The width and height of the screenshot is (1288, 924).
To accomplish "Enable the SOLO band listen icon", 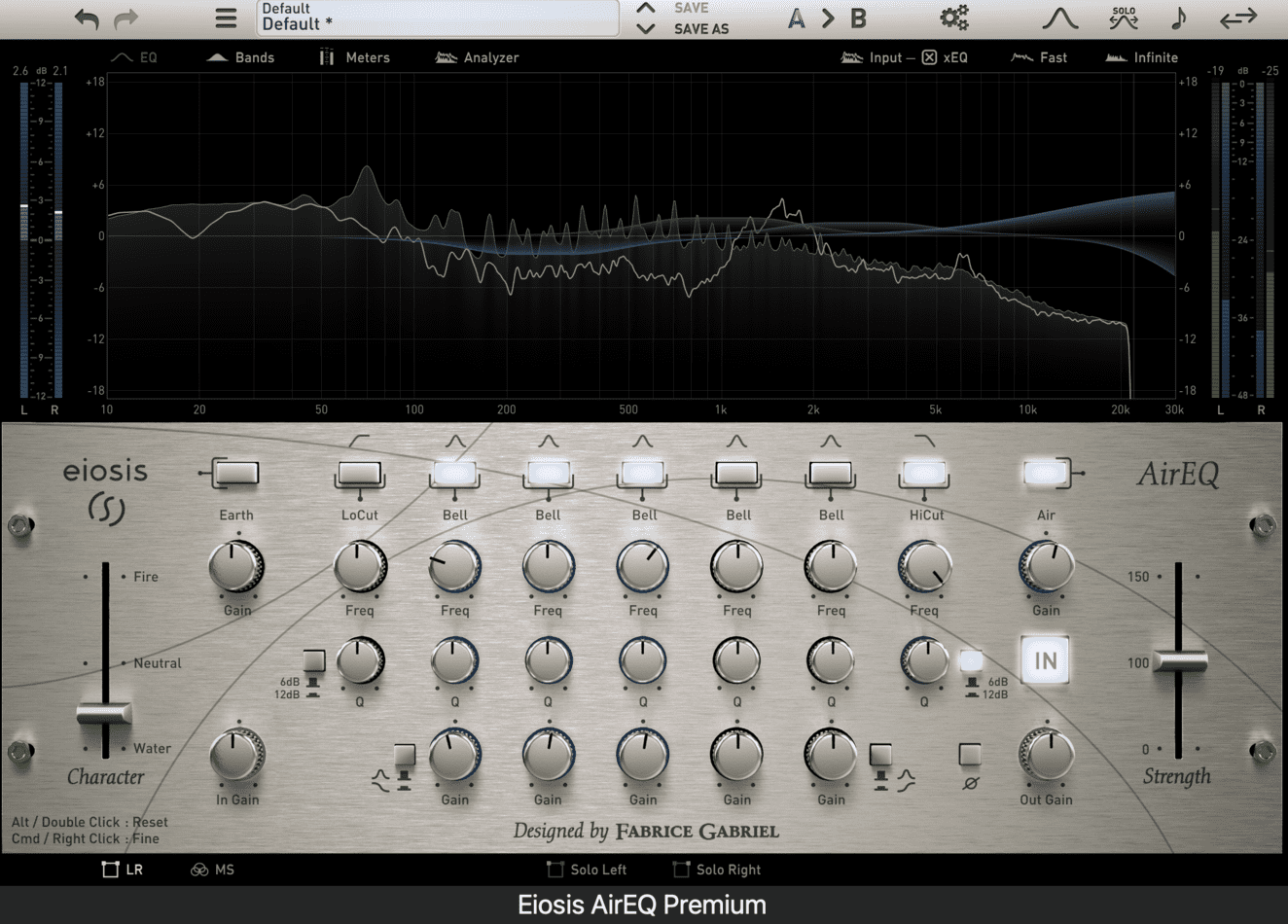I will (x=1124, y=18).
